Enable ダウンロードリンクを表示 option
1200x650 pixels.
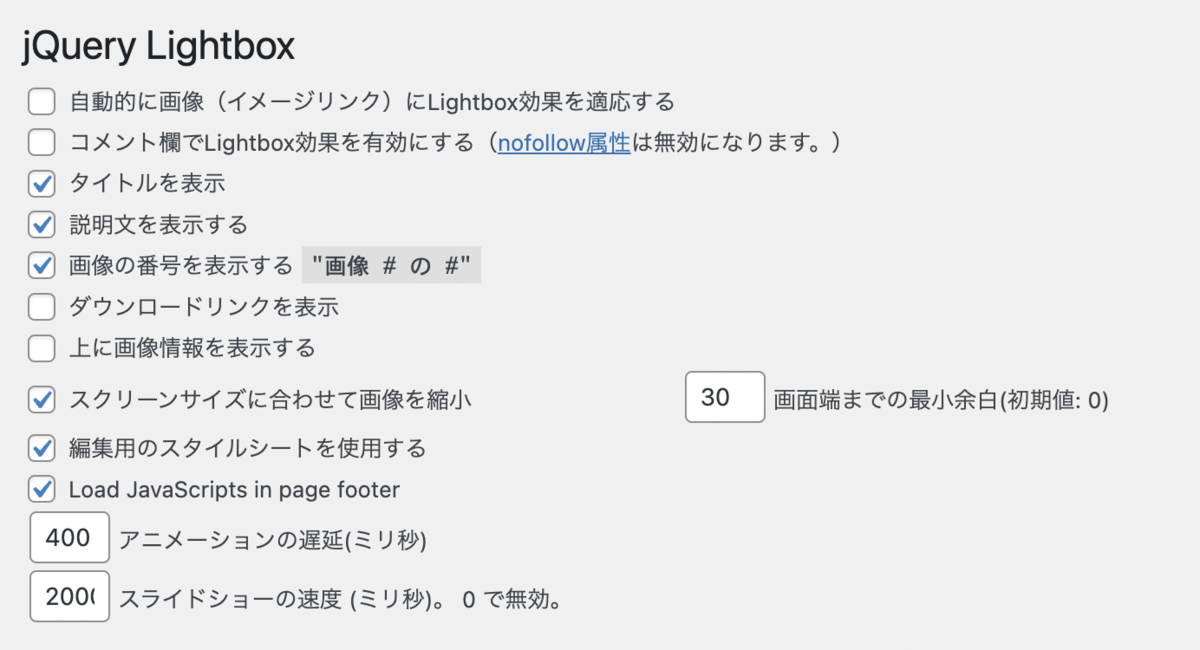pyautogui.click(x=41, y=306)
